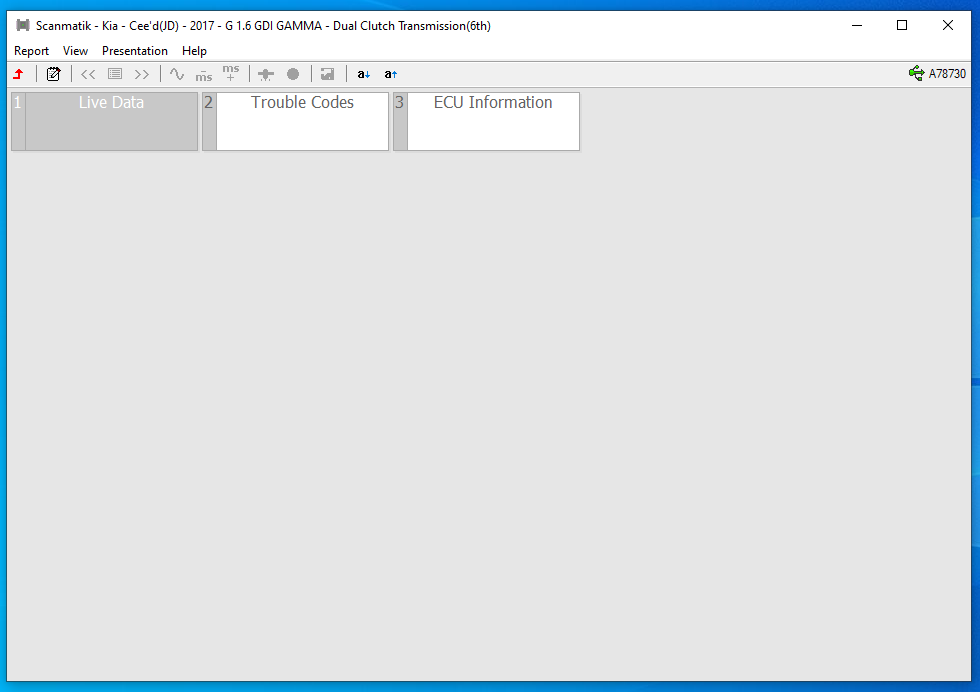980x692 pixels.
Task: Open the ECU Information tile
Action: pos(493,121)
